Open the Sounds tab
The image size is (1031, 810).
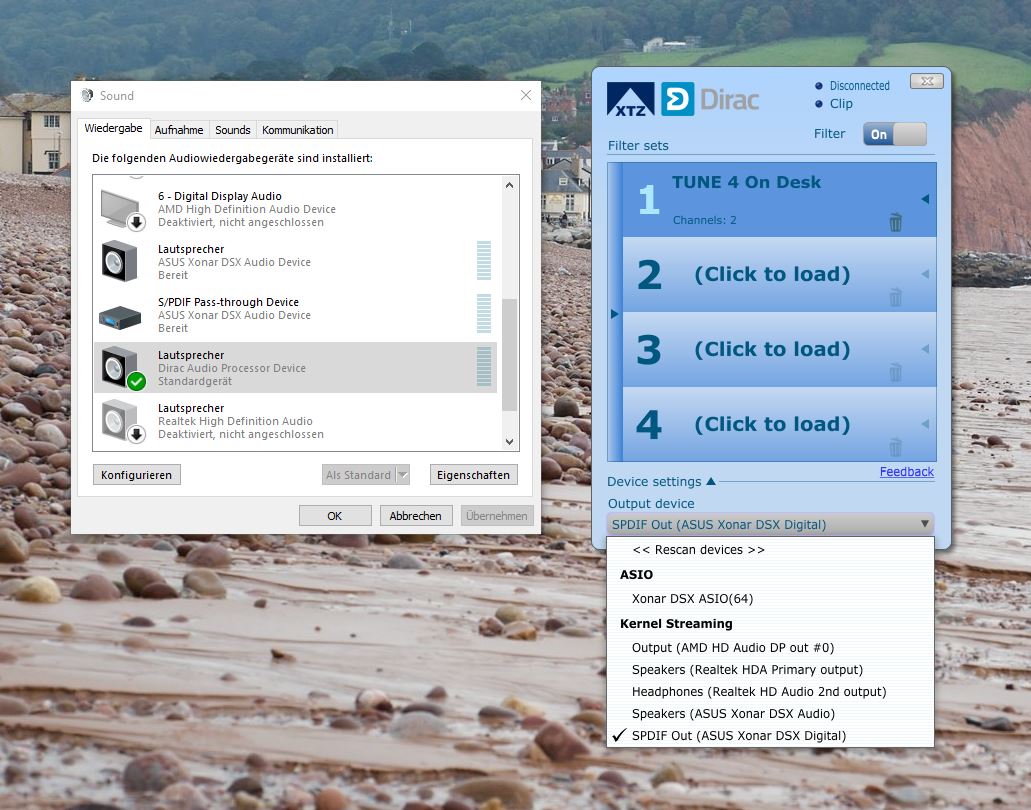233,130
